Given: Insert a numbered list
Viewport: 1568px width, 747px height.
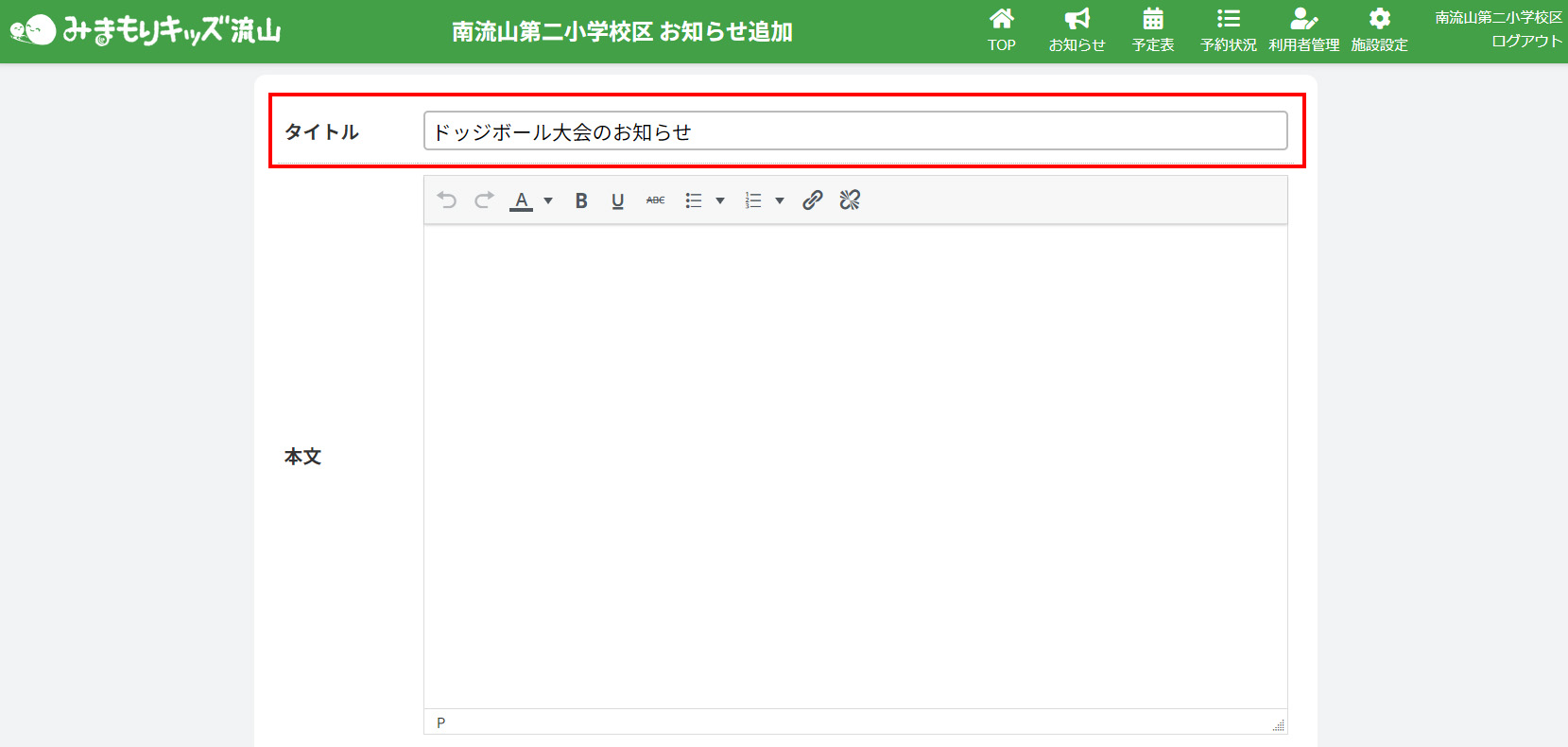Looking at the screenshot, I should (753, 200).
